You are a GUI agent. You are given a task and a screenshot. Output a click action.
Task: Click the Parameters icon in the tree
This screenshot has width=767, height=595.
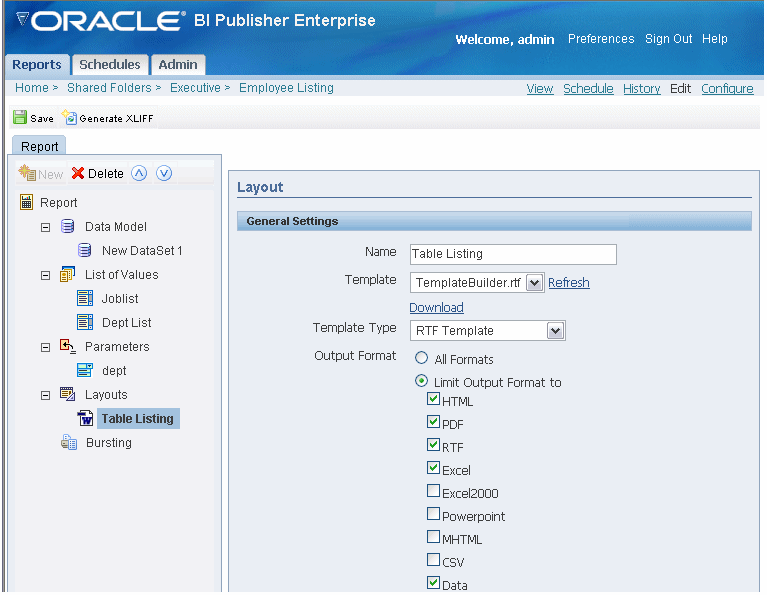68,346
